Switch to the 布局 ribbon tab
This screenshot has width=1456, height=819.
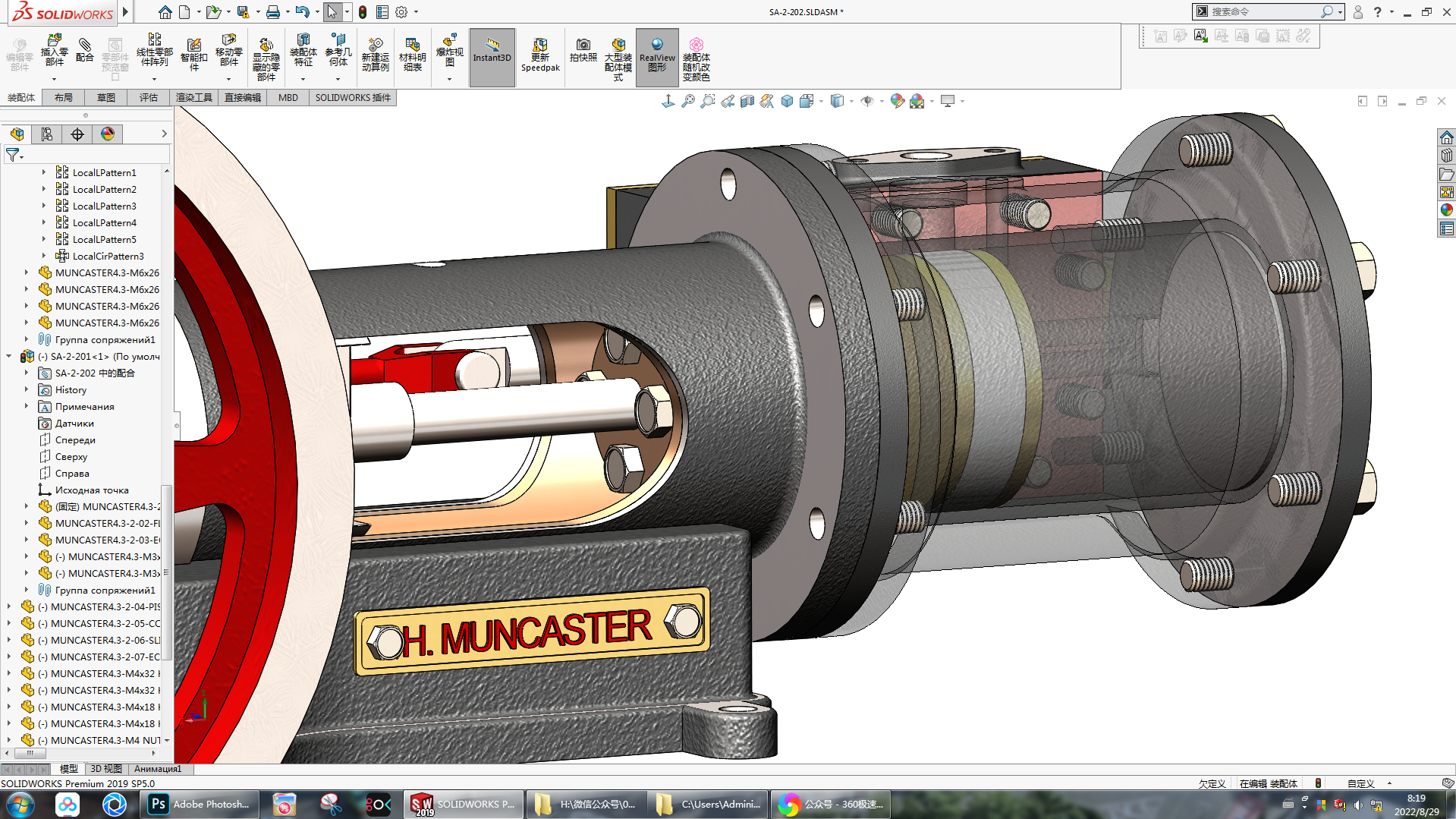(64, 97)
